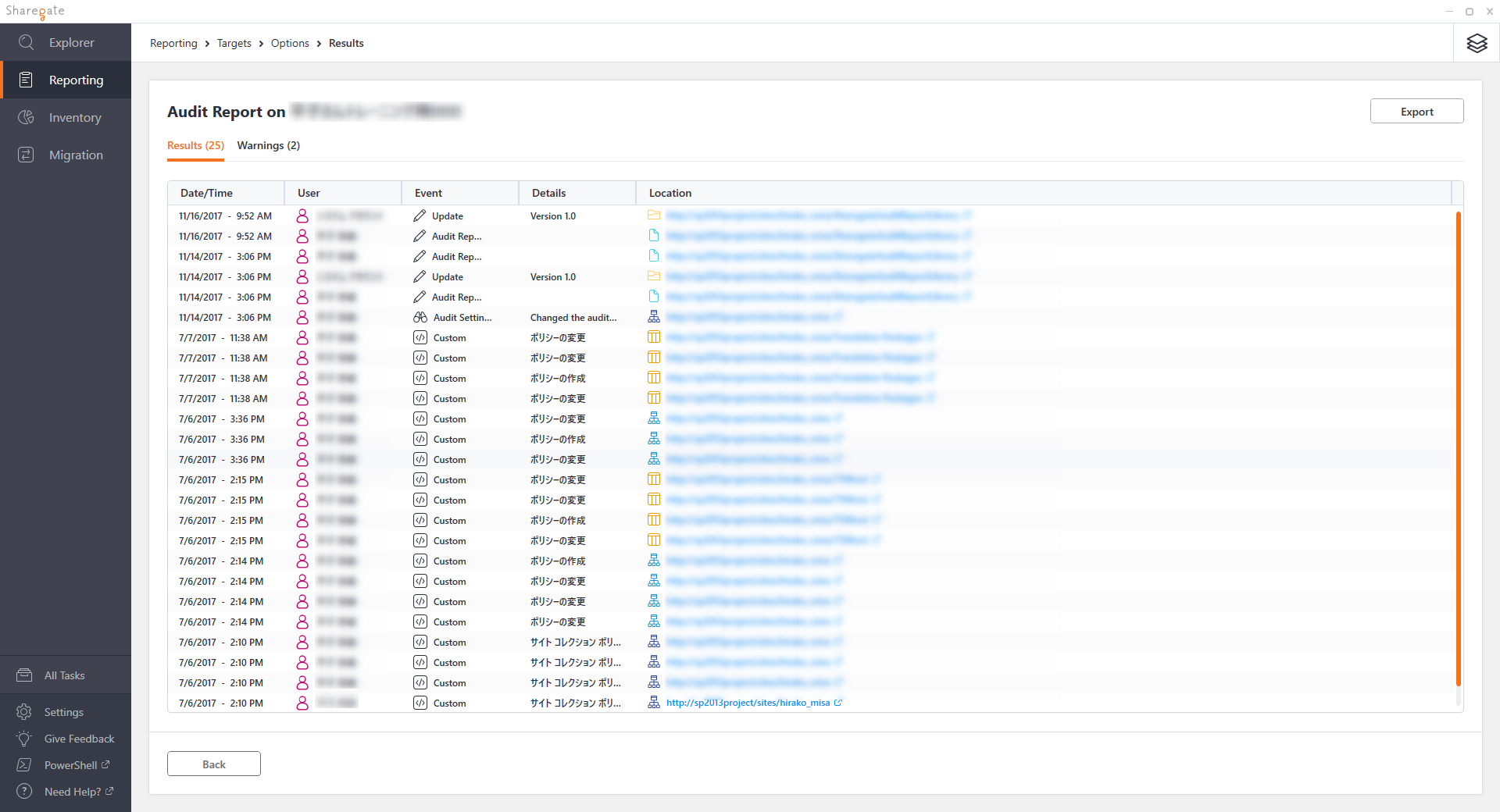
Task: Select the Results (25) tab
Action: pyautogui.click(x=195, y=145)
